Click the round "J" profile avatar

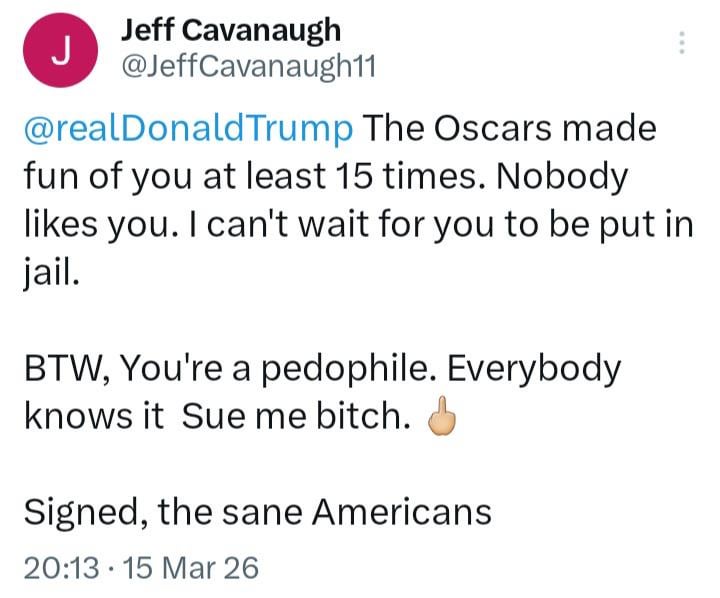60,53
